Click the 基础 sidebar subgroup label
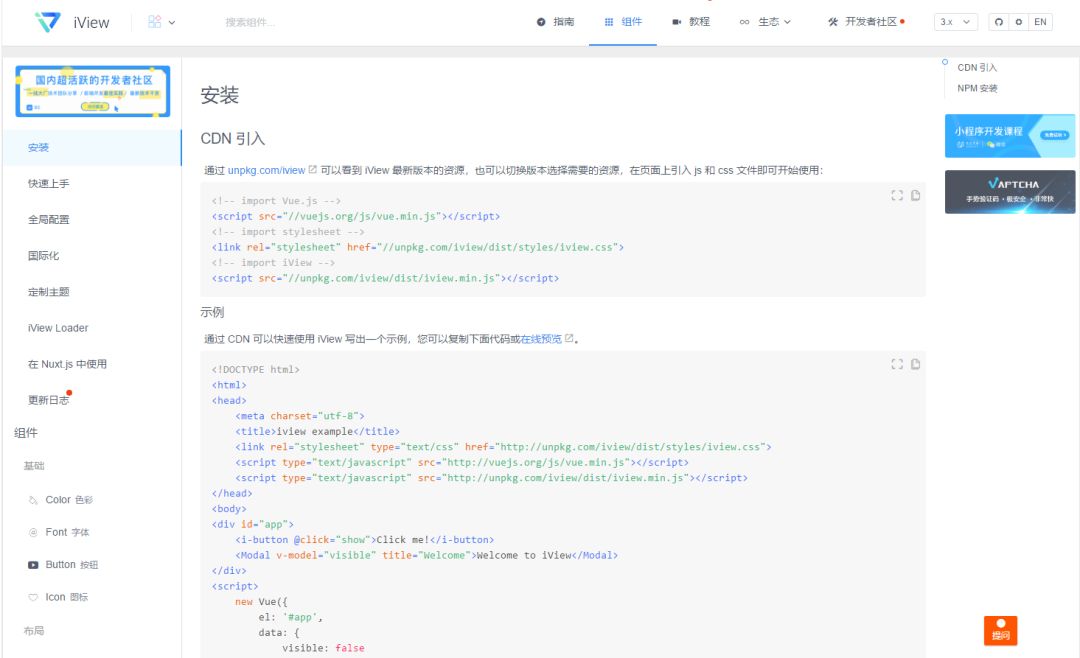The height and width of the screenshot is (658, 1080). 34,466
